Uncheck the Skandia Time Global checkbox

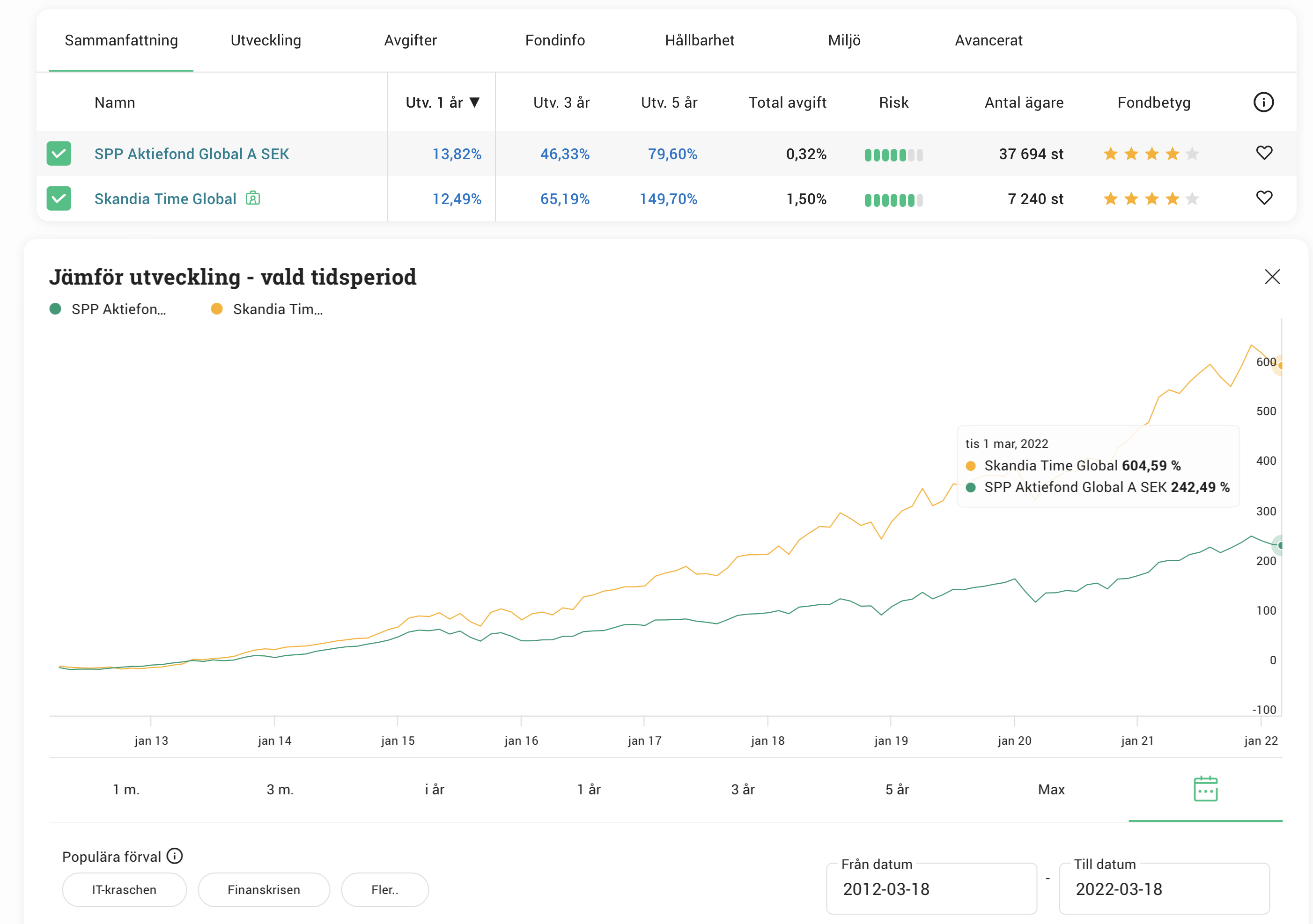pyautogui.click(x=59, y=198)
